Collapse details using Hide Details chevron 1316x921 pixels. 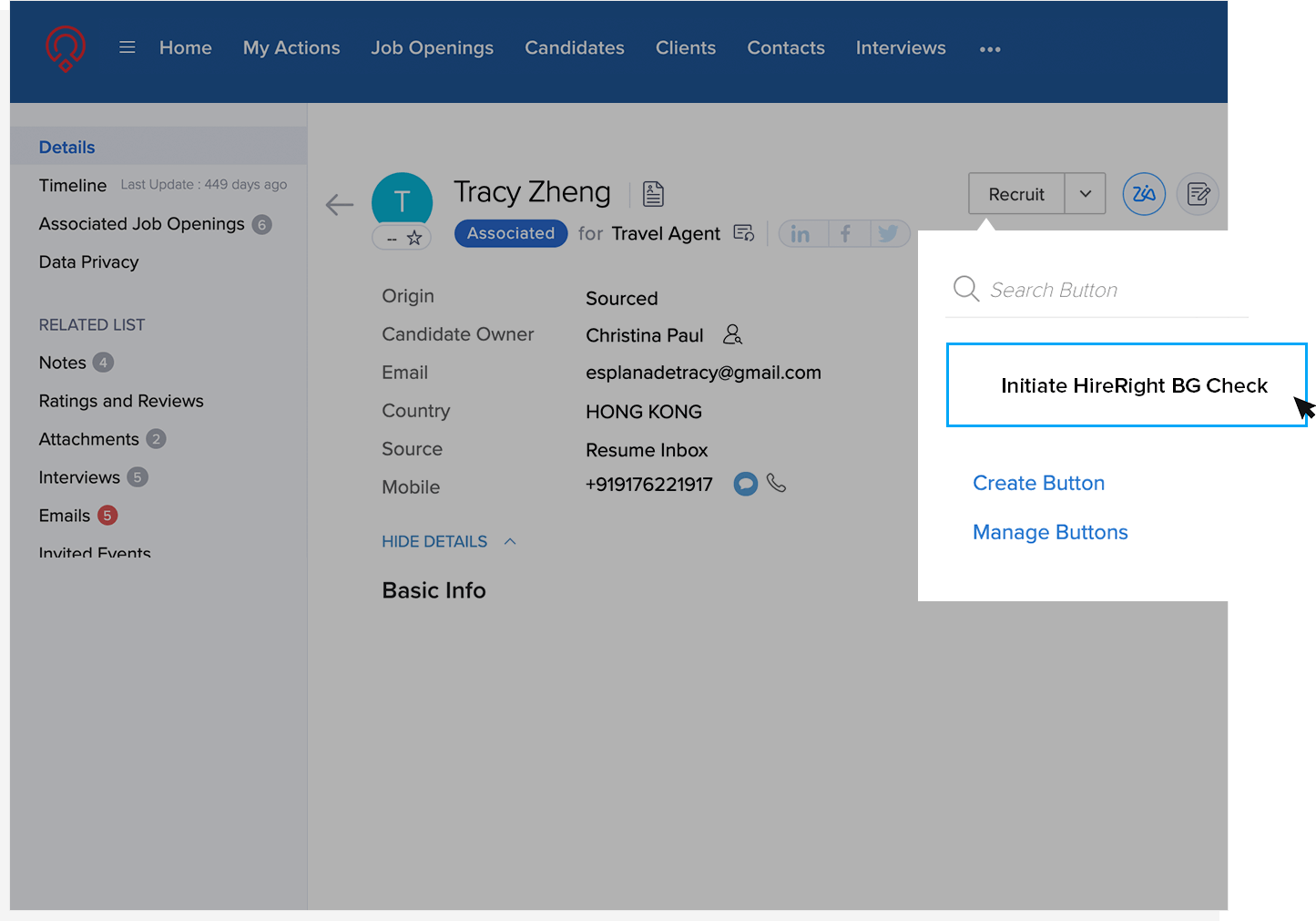[x=510, y=540]
